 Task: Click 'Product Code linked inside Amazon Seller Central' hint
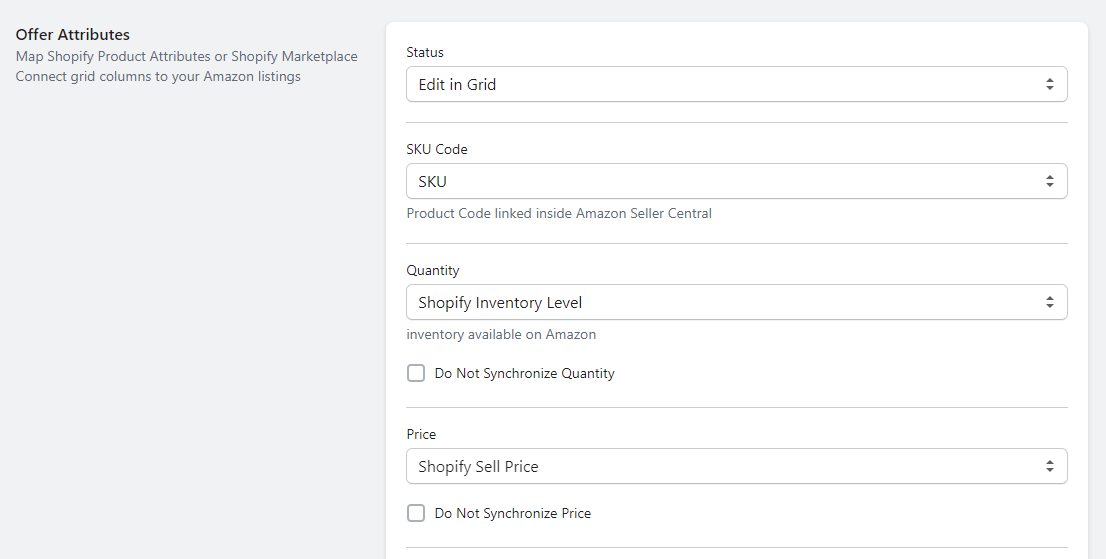tap(559, 214)
